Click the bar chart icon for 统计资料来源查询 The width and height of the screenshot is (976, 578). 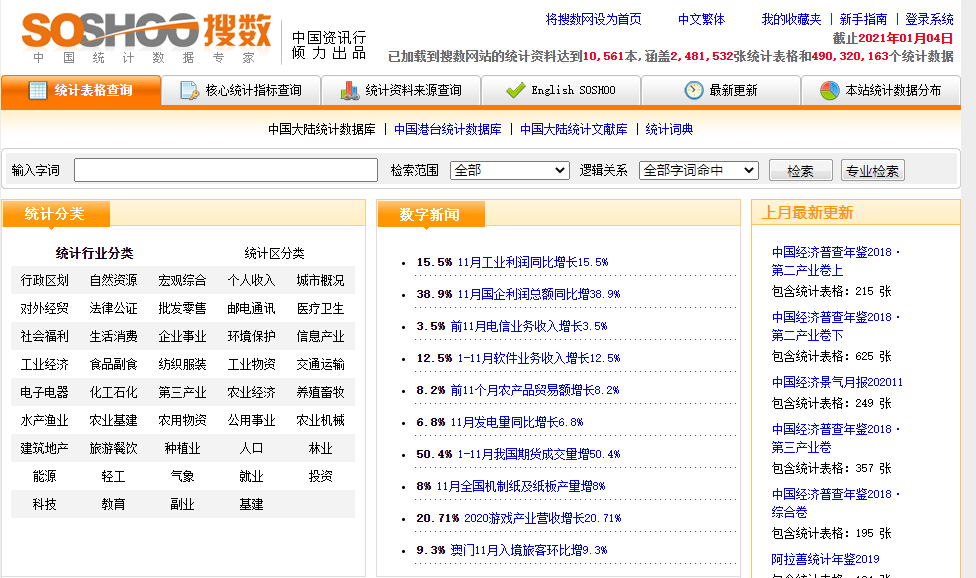(x=349, y=90)
